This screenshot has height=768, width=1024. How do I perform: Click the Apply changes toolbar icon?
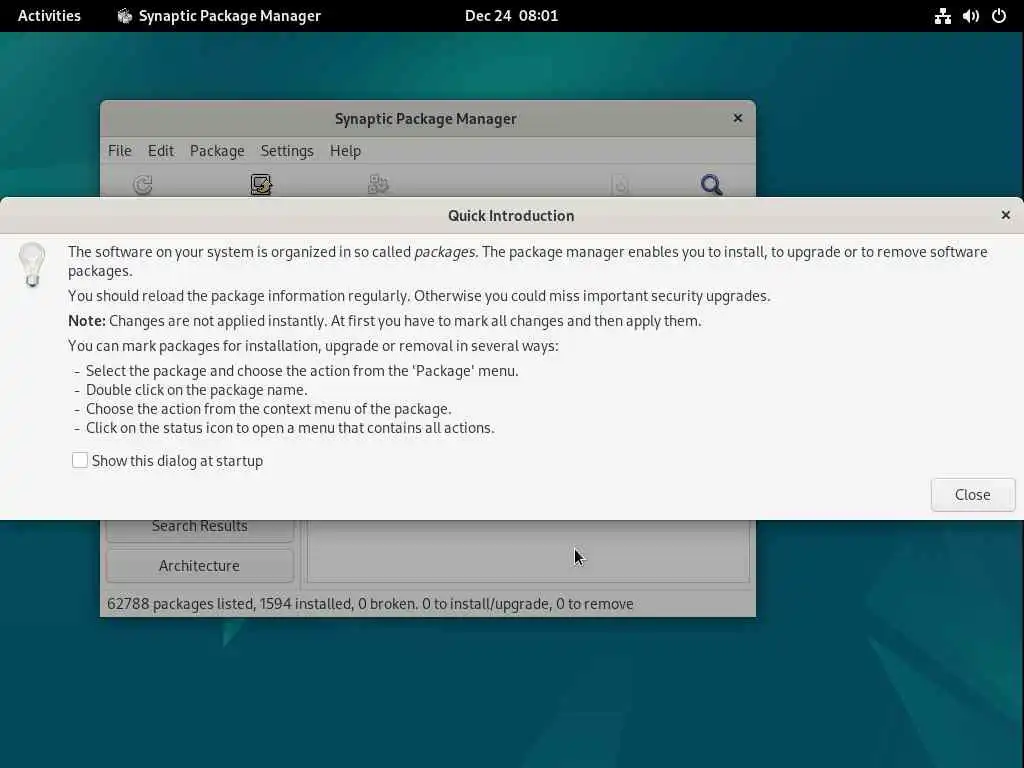click(378, 185)
